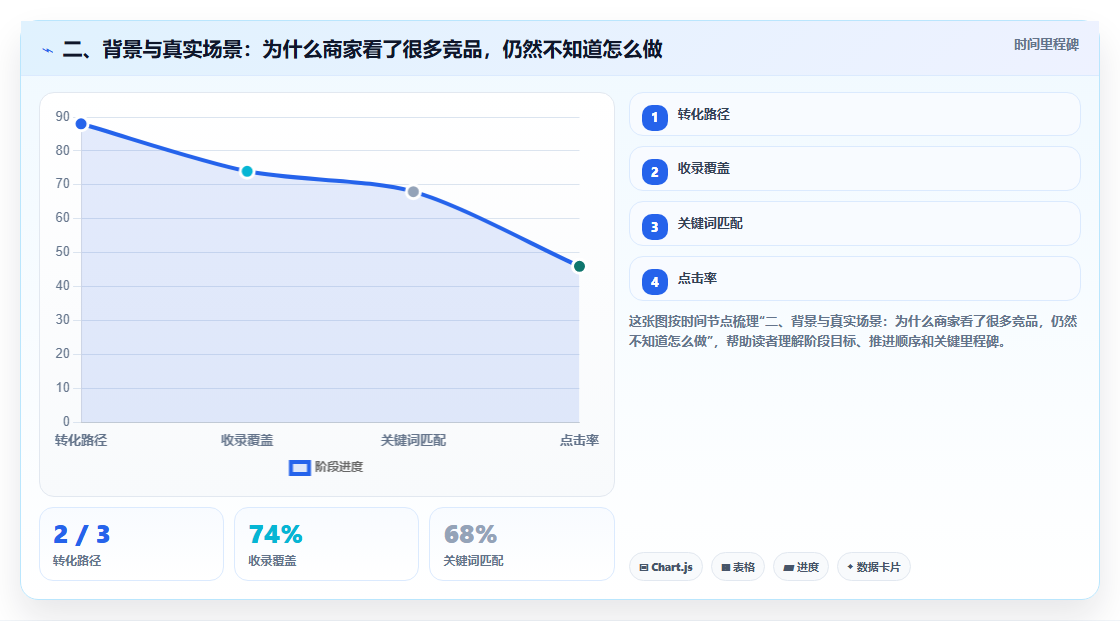Click the x-axis label 关键词匹配
The image size is (1120, 621).
click(413, 441)
